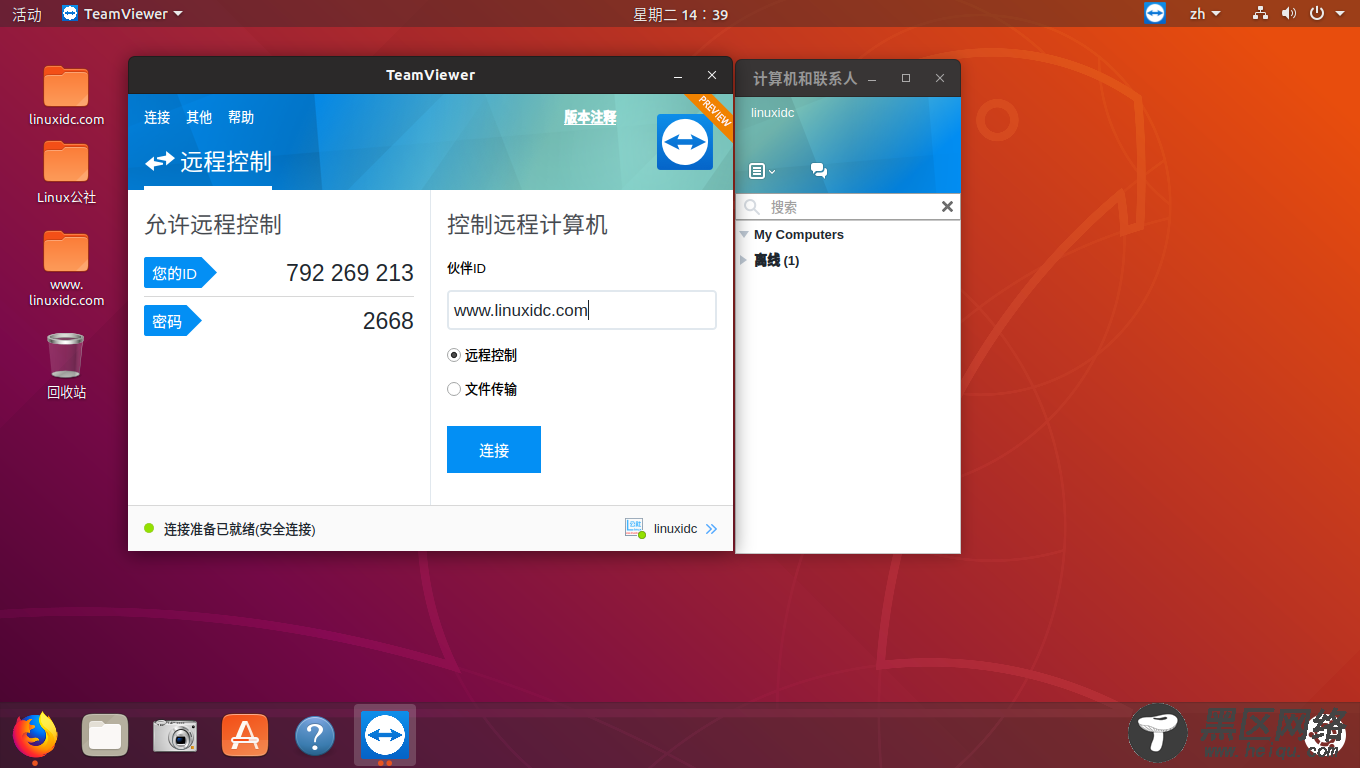Maximize the 计算机和联系人 window
This screenshot has width=1360, height=768.
pyautogui.click(x=906, y=78)
